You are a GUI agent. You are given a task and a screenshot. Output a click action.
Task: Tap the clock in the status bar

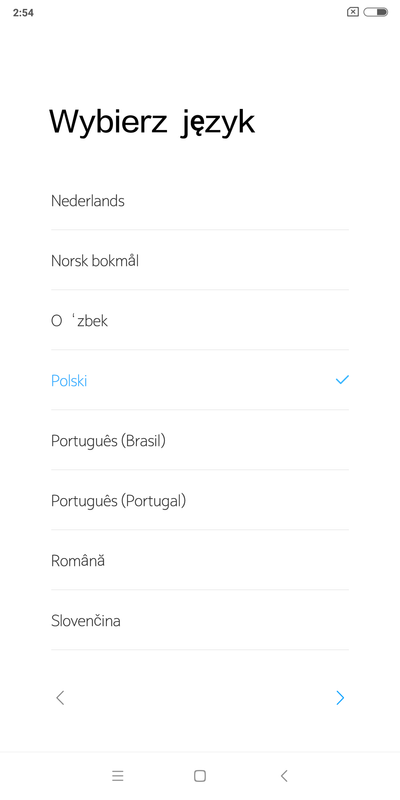tap(23, 13)
